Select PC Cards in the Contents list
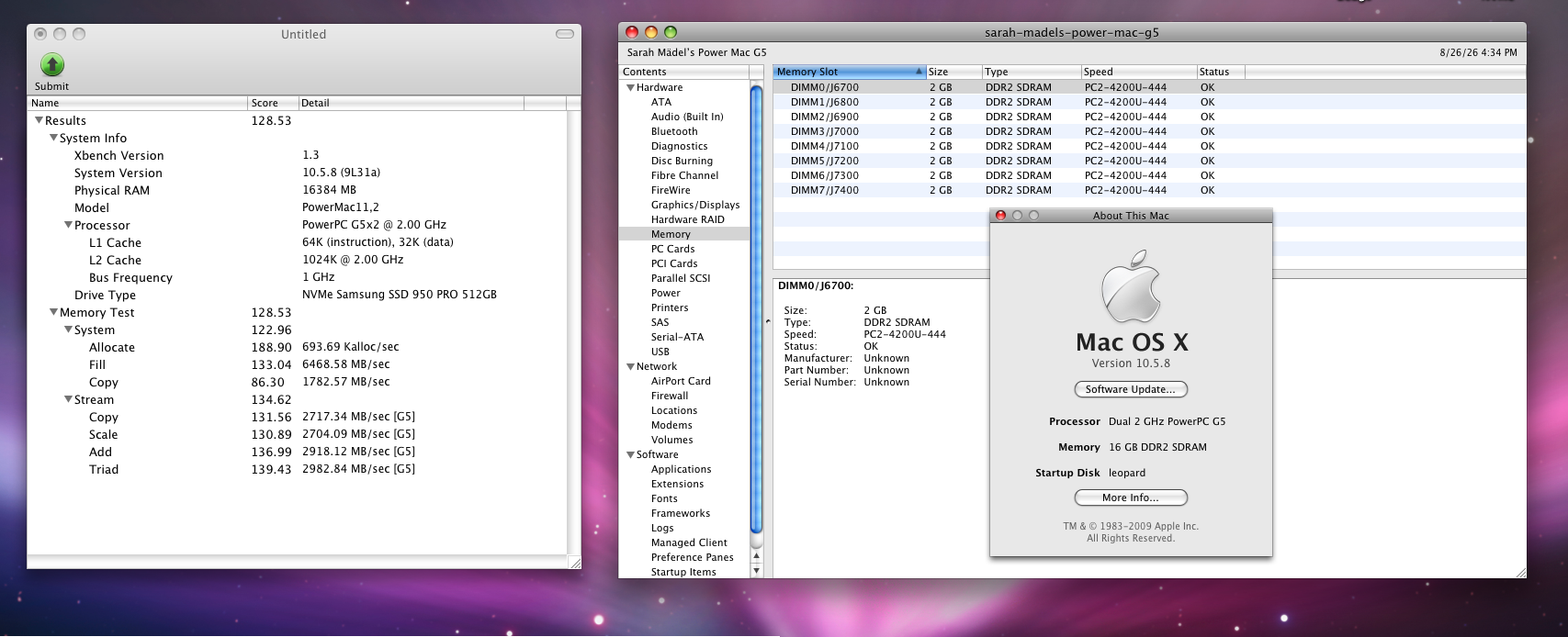The width and height of the screenshot is (1568, 637). click(x=672, y=249)
